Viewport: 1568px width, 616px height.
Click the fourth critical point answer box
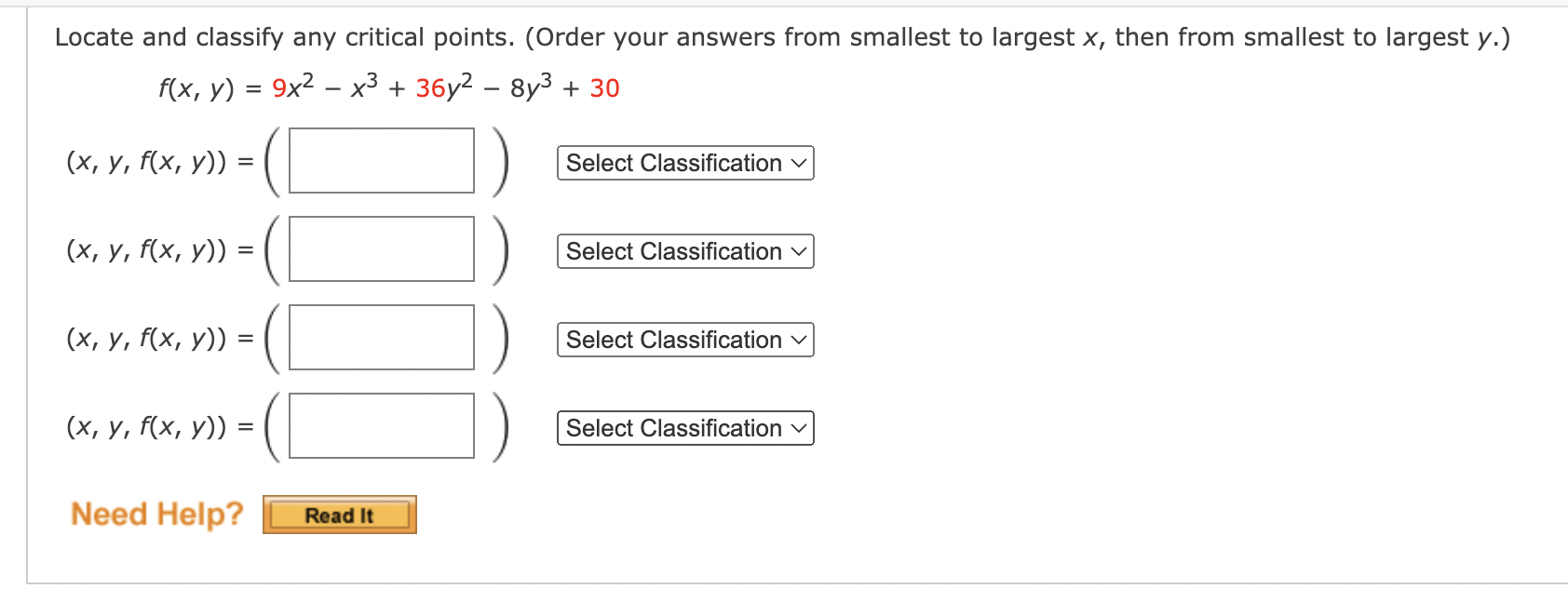click(382, 426)
